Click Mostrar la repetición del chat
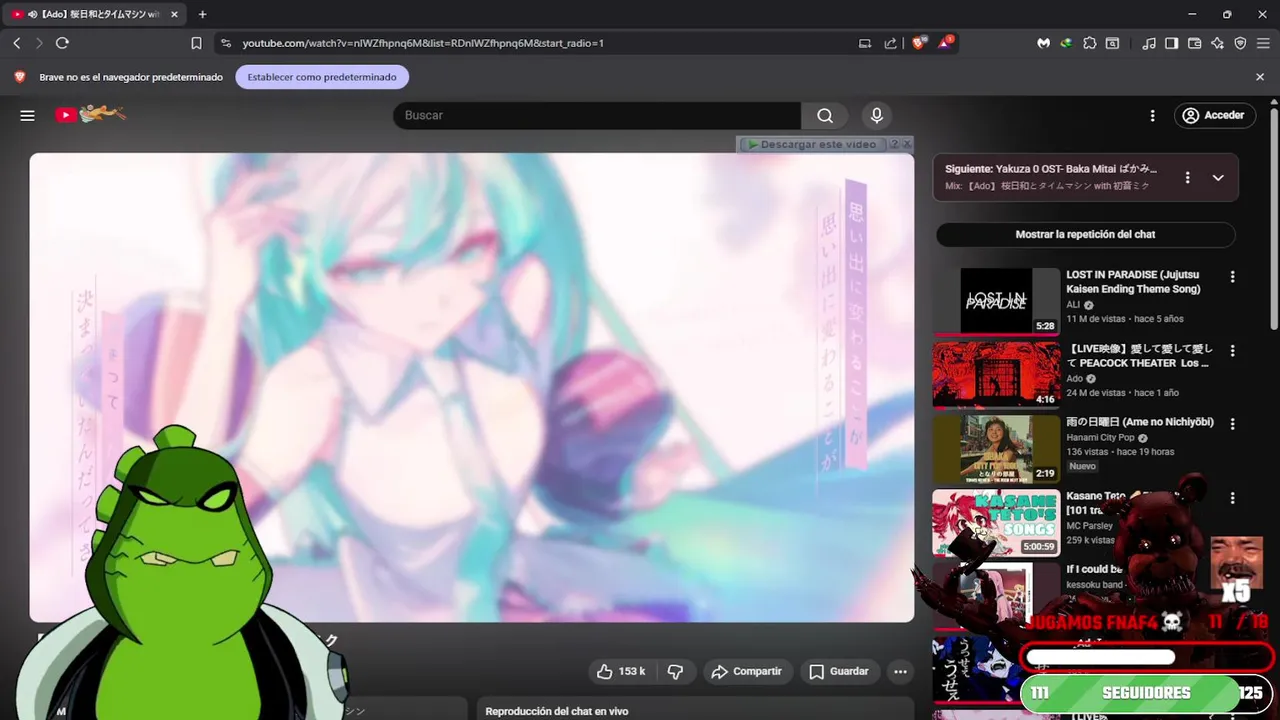1280x720 pixels. (1086, 234)
